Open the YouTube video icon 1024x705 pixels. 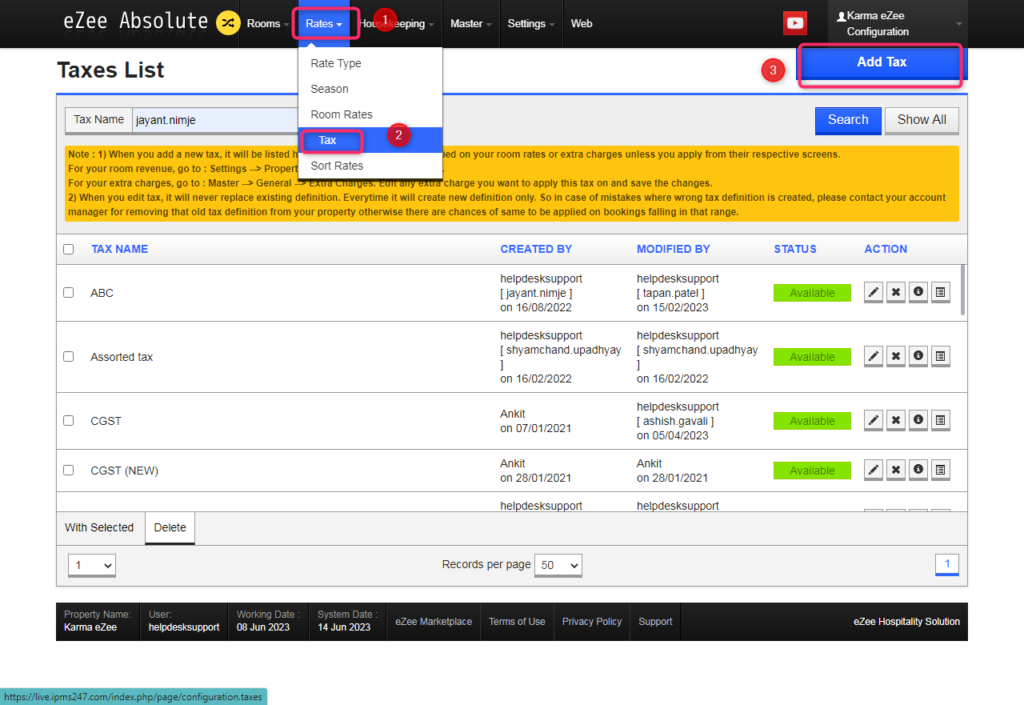[x=795, y=24]
